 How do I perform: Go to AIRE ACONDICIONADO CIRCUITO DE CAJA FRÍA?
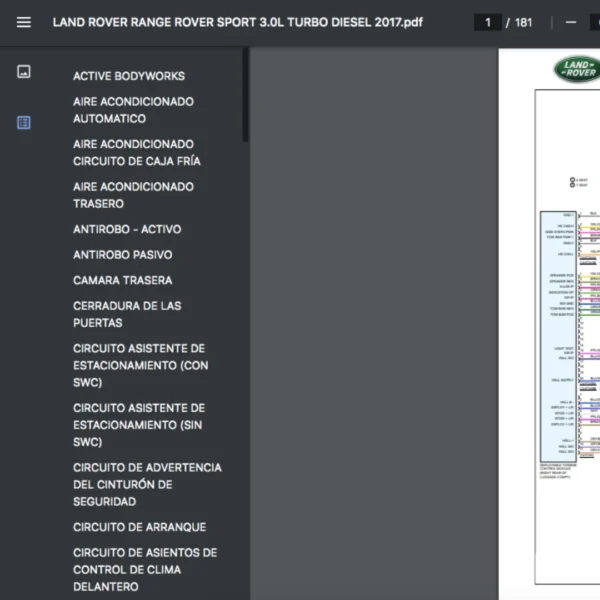pos(137,152)
